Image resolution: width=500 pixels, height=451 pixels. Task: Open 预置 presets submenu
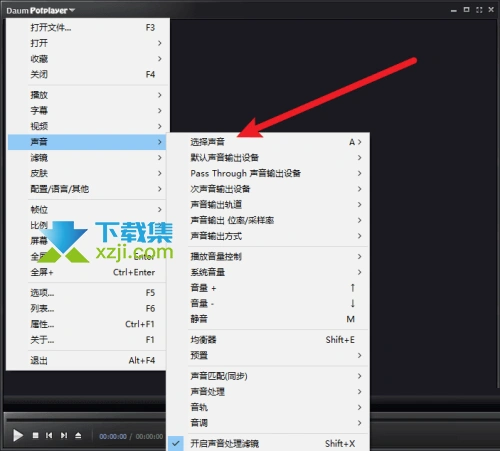pos(268,355)
